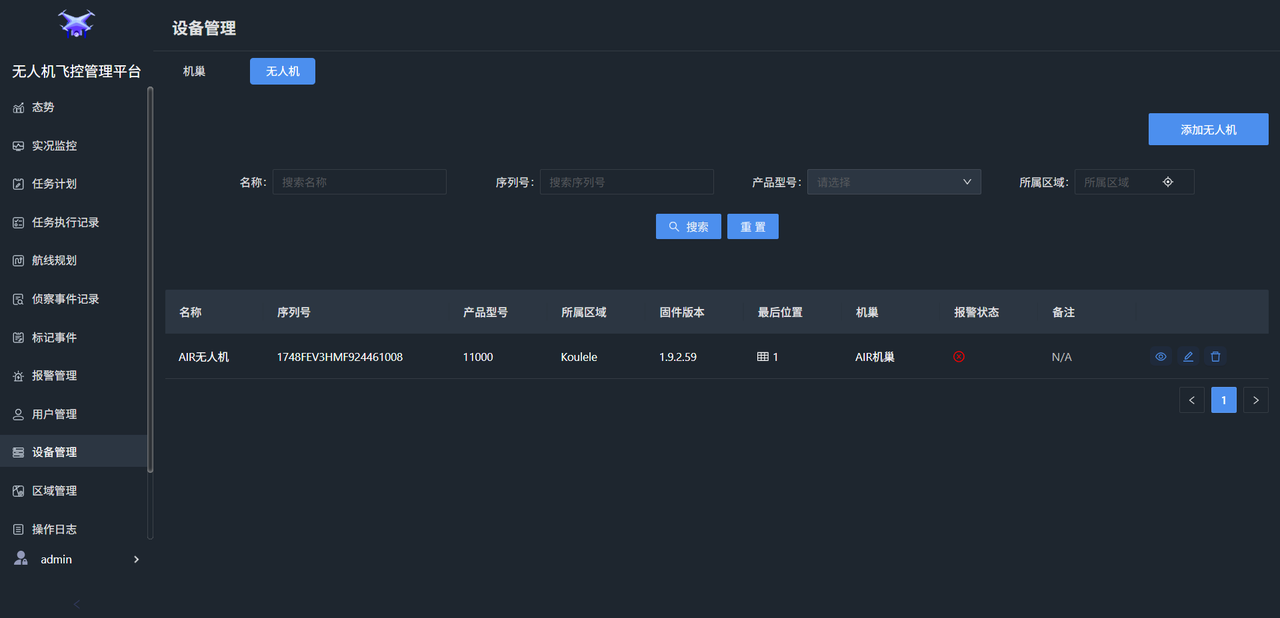Click the 添加无人机 button
The width and height of the screenshot is (1280, 618).
pyautogui.click(x=1208, y=129)
